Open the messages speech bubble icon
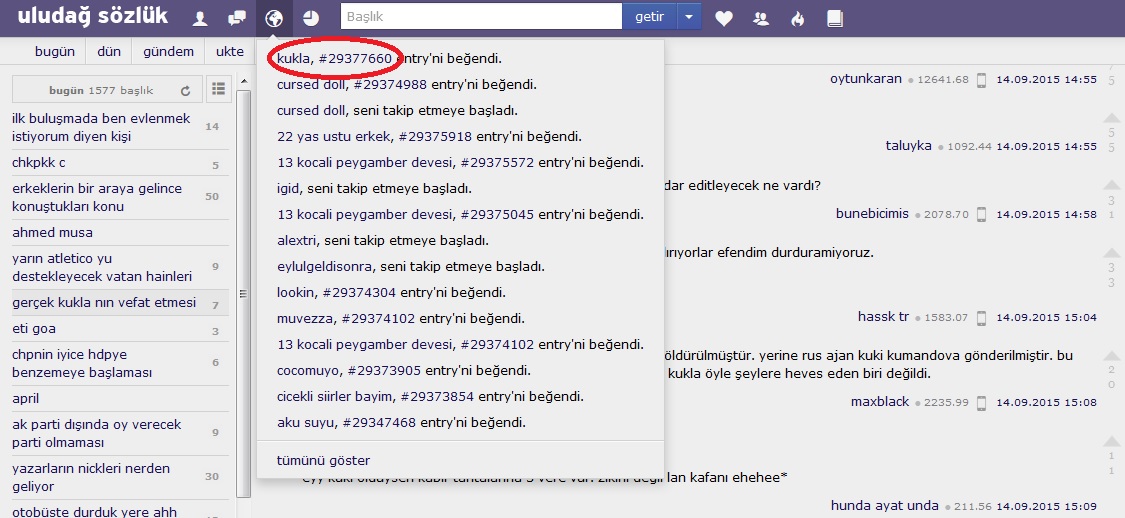 pos(237,19)
